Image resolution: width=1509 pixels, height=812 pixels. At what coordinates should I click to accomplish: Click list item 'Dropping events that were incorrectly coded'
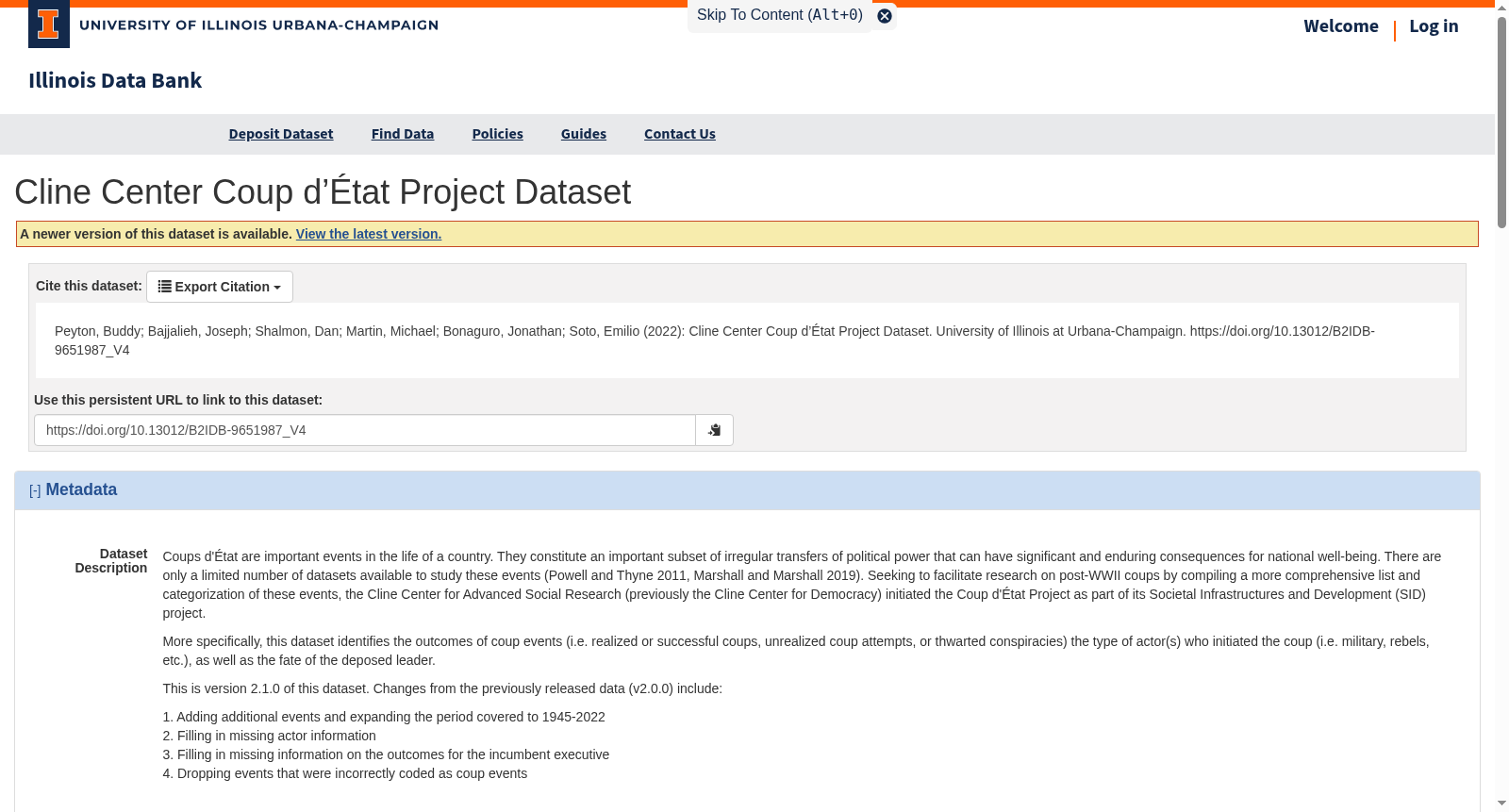[x=345, y=773]
